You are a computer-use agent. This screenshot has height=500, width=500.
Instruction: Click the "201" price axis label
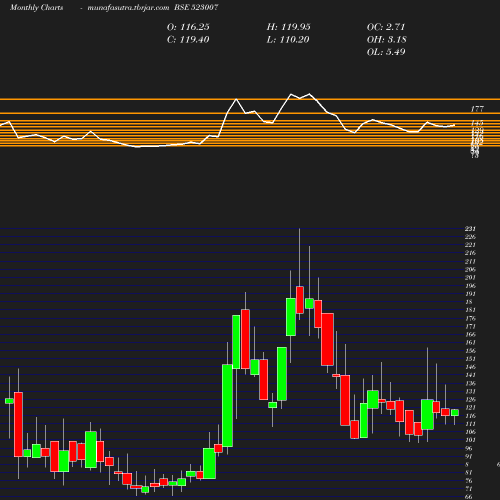(x=470, y=277)
